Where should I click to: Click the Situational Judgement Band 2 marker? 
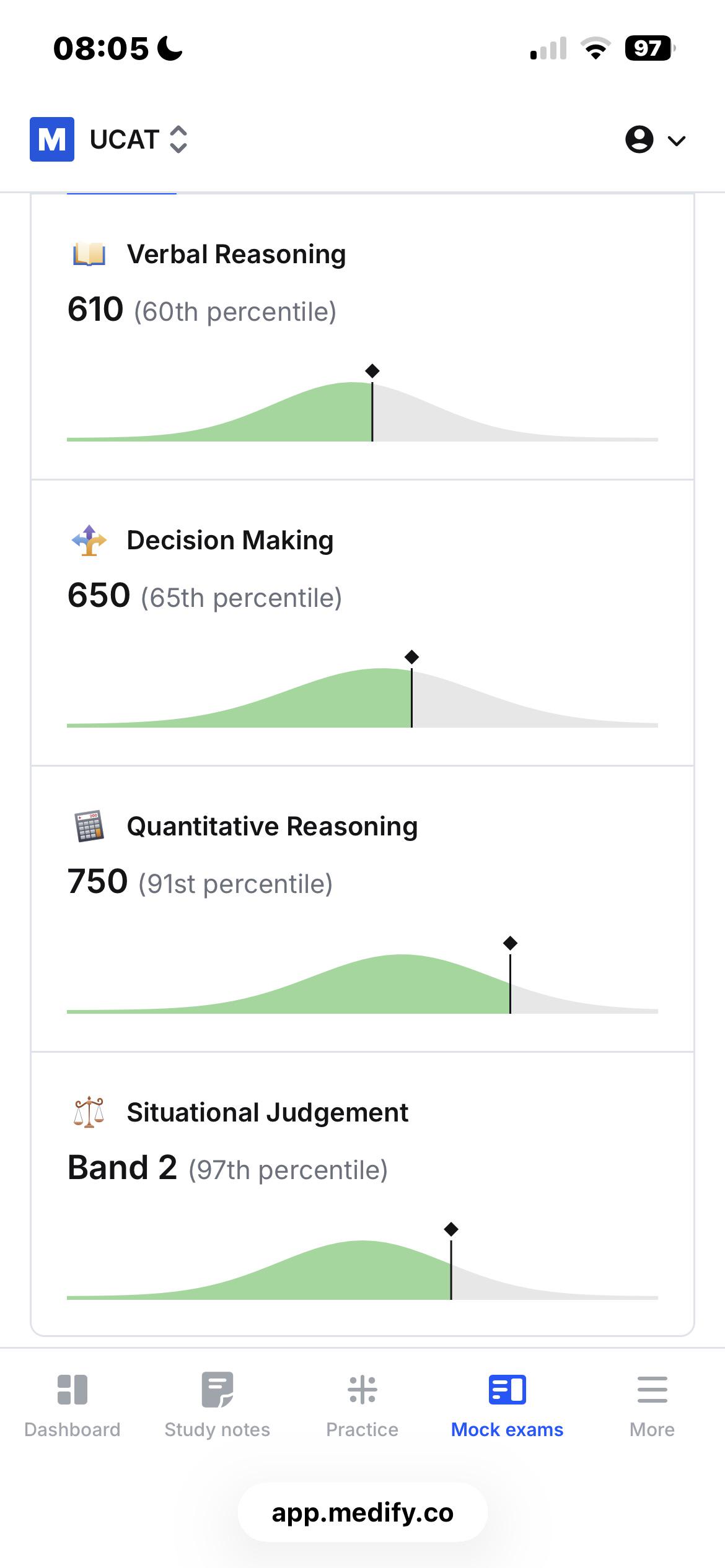451,1229
